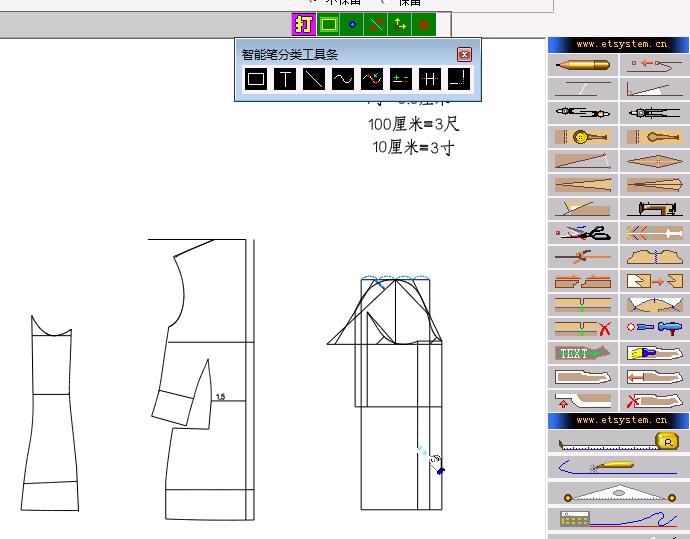
Task: Select the TEXT arrow annotation tool
Action: pyautogui.click(x=581, y=353)
